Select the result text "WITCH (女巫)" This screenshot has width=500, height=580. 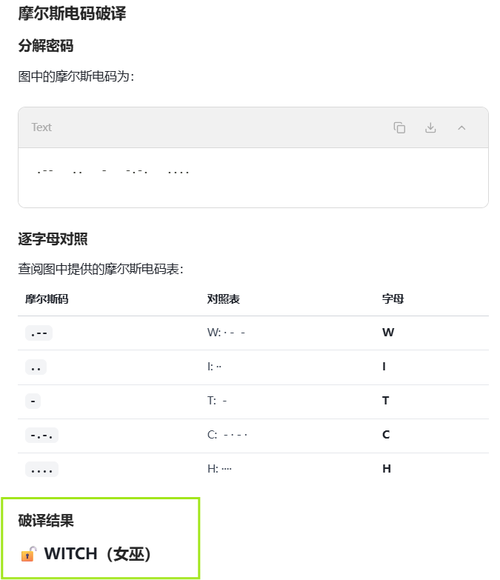point(97,554)
